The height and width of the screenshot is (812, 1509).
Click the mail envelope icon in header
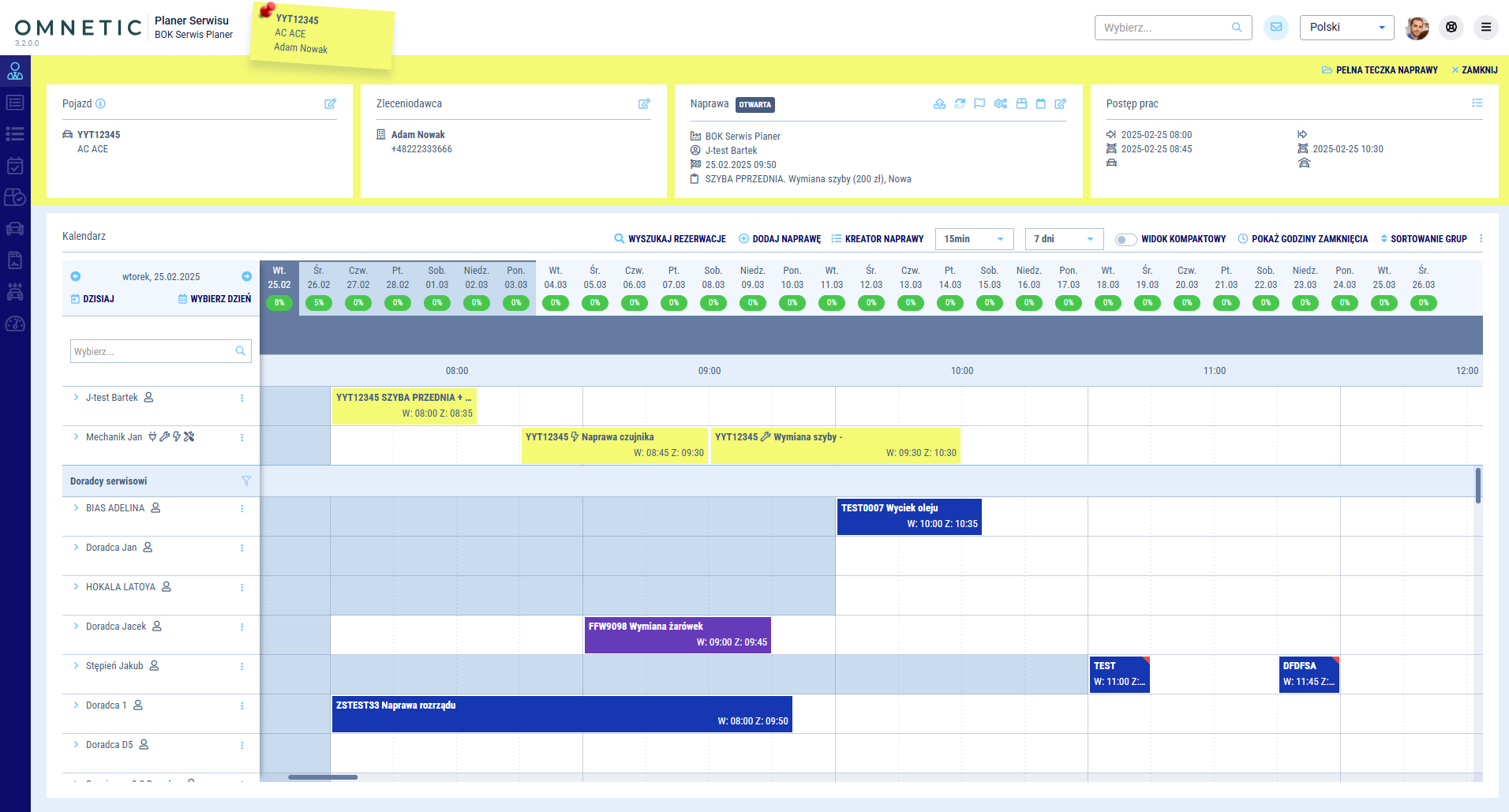click(x=1275, y=28)
